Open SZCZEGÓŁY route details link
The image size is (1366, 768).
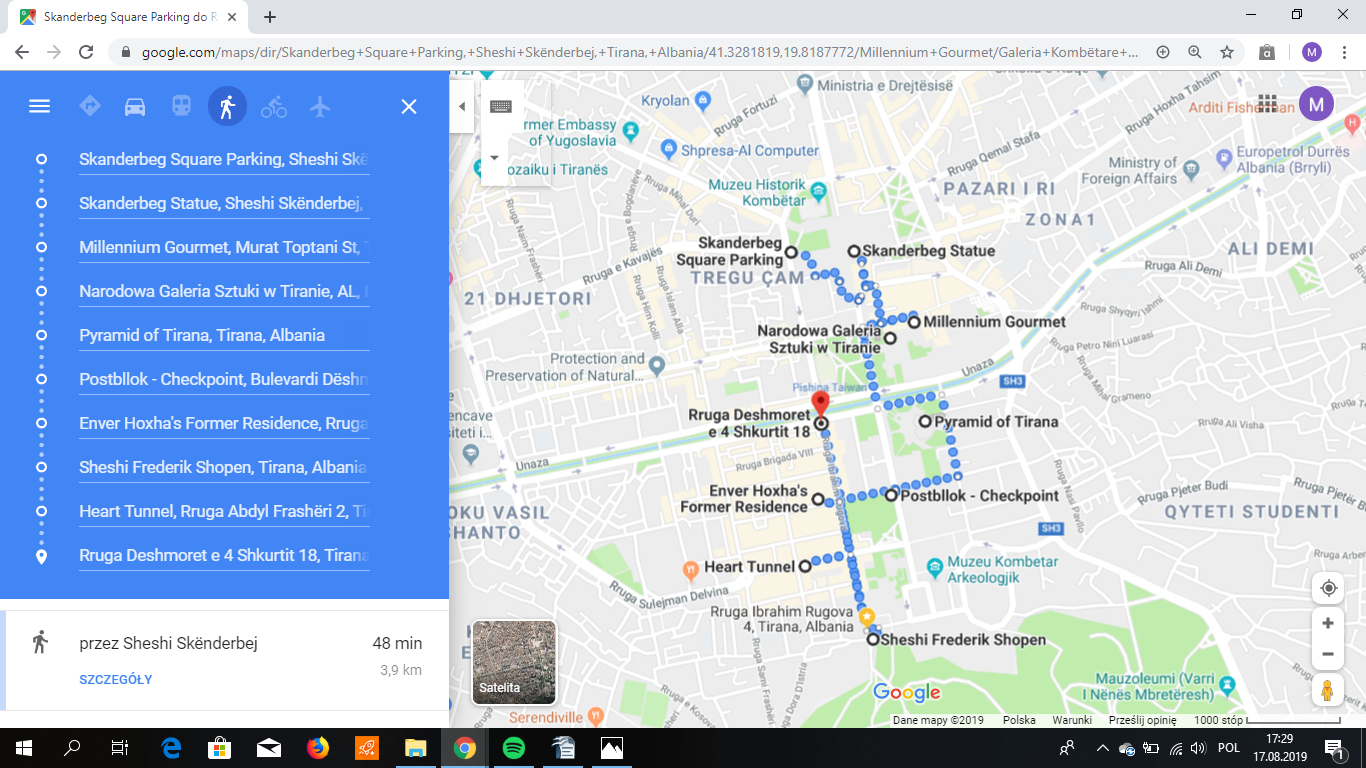116,680
